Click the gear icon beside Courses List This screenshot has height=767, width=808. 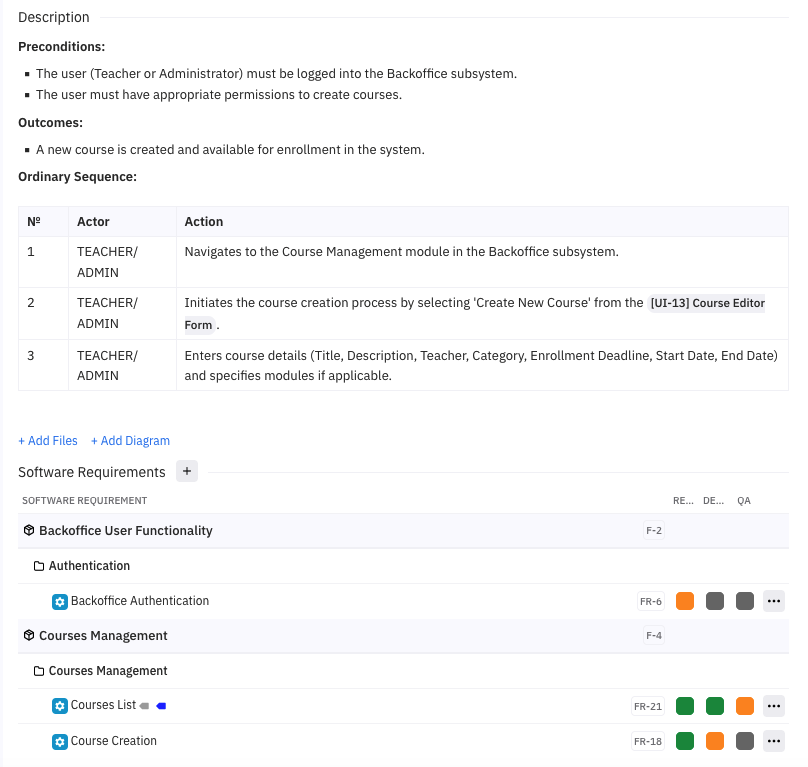(x=60, y=706)
